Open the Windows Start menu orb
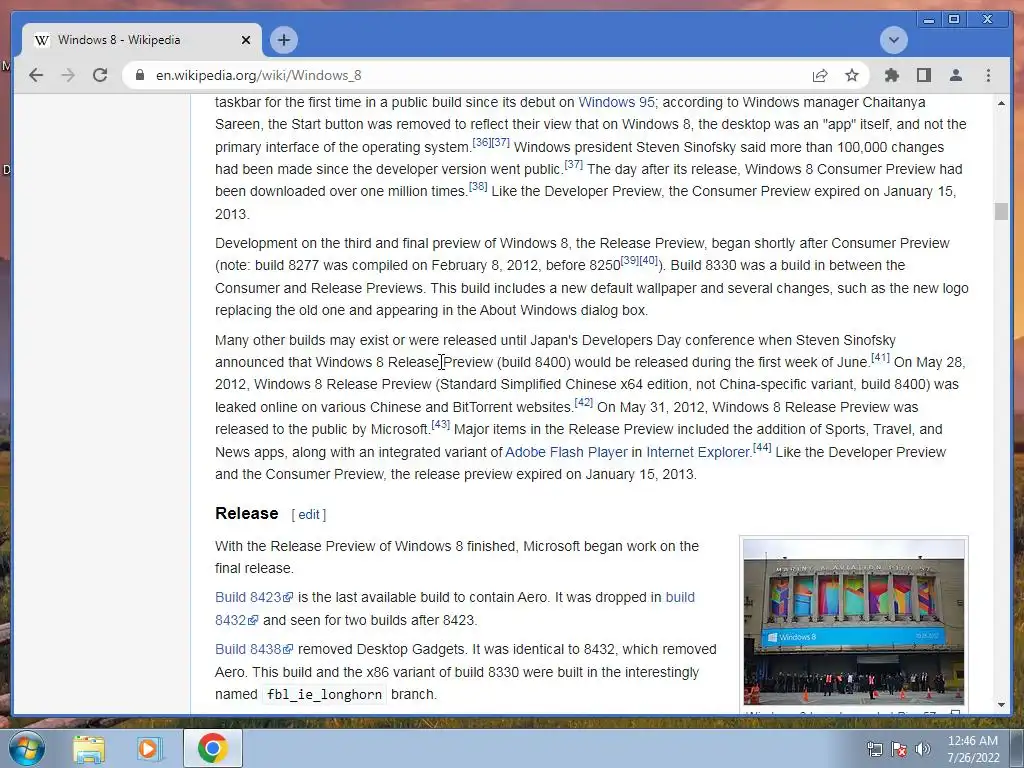The width and height of the screenshot is (1024, 768). click(26, 748)
